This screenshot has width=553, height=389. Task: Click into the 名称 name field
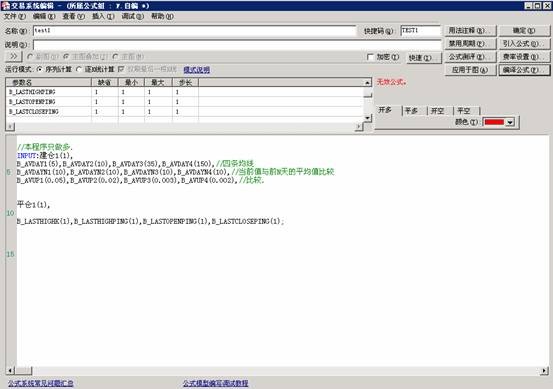click(x=194, y=31)
